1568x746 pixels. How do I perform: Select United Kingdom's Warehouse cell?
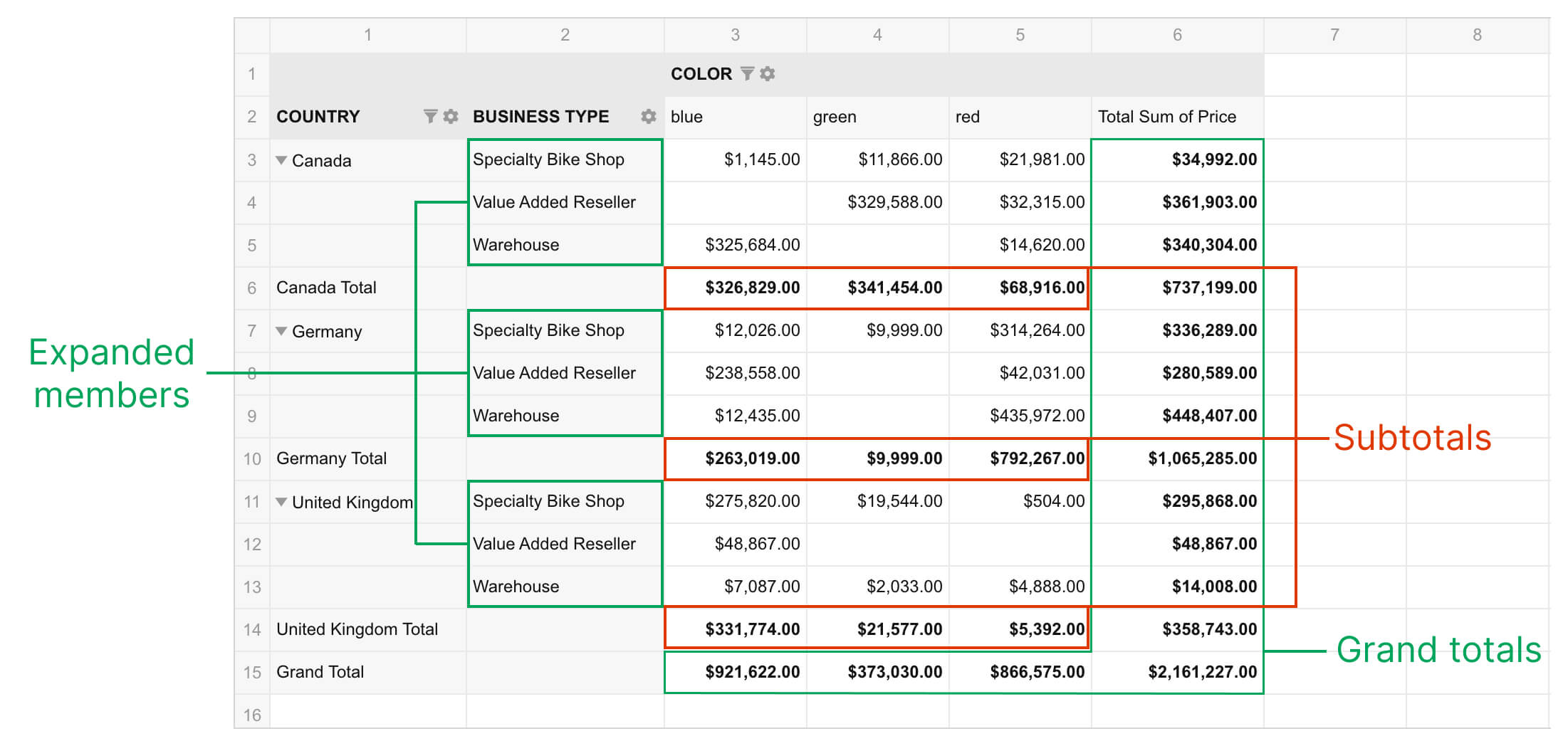click(565, 587)
